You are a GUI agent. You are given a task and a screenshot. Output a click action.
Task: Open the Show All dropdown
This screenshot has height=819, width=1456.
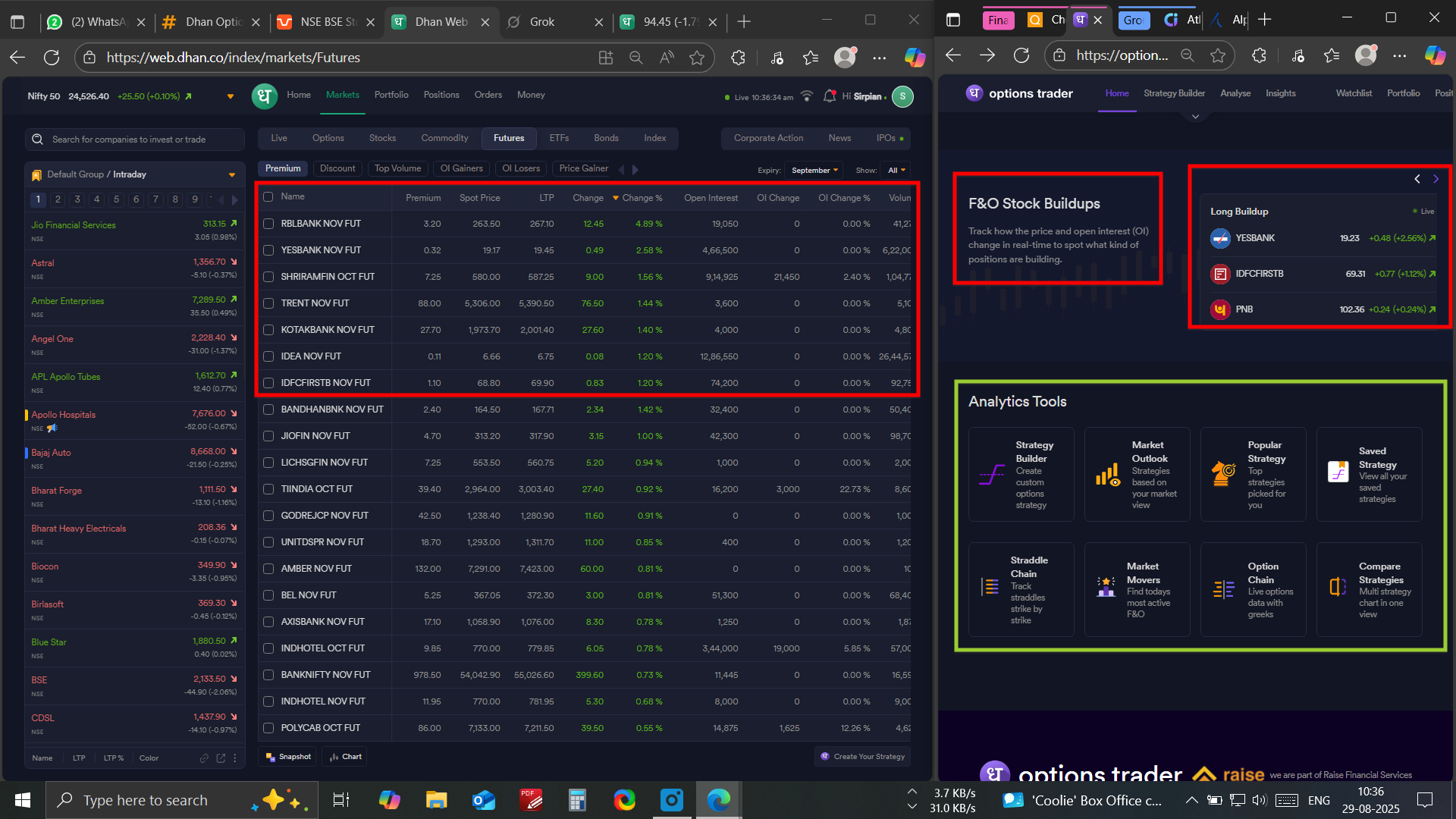[896, 171]
